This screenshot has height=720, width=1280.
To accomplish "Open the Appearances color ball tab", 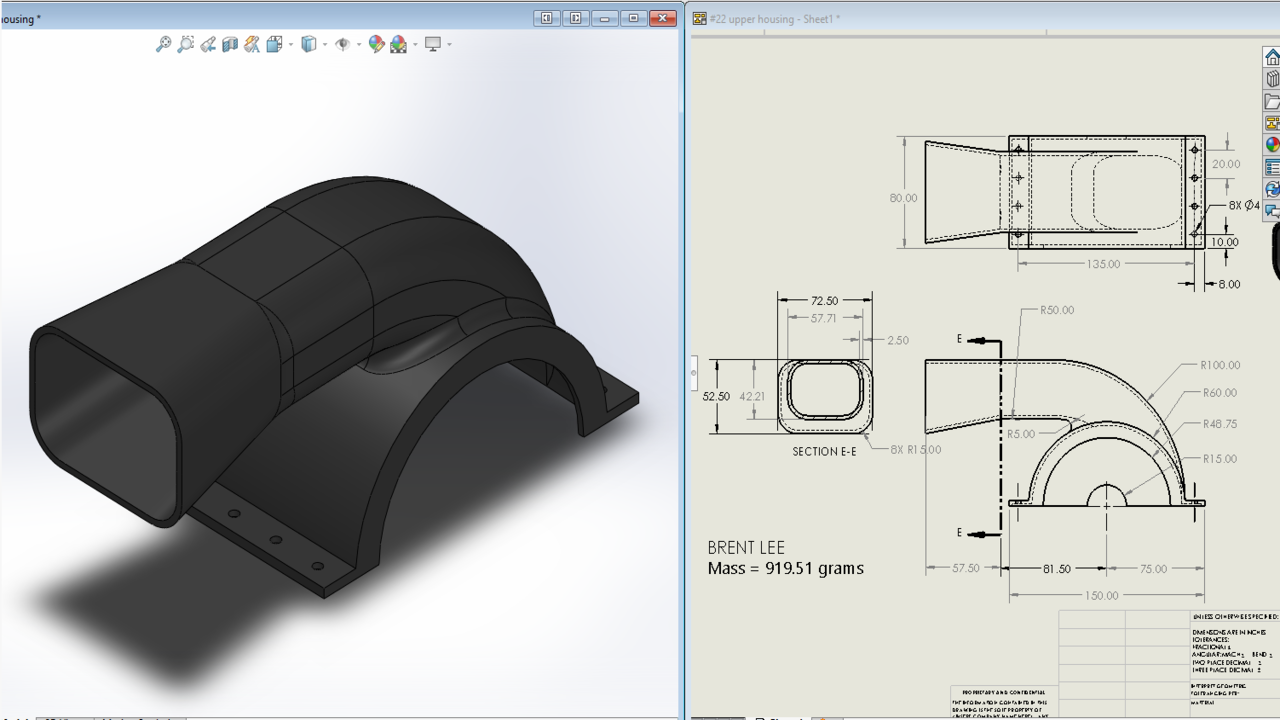I will pos(1272,145).
